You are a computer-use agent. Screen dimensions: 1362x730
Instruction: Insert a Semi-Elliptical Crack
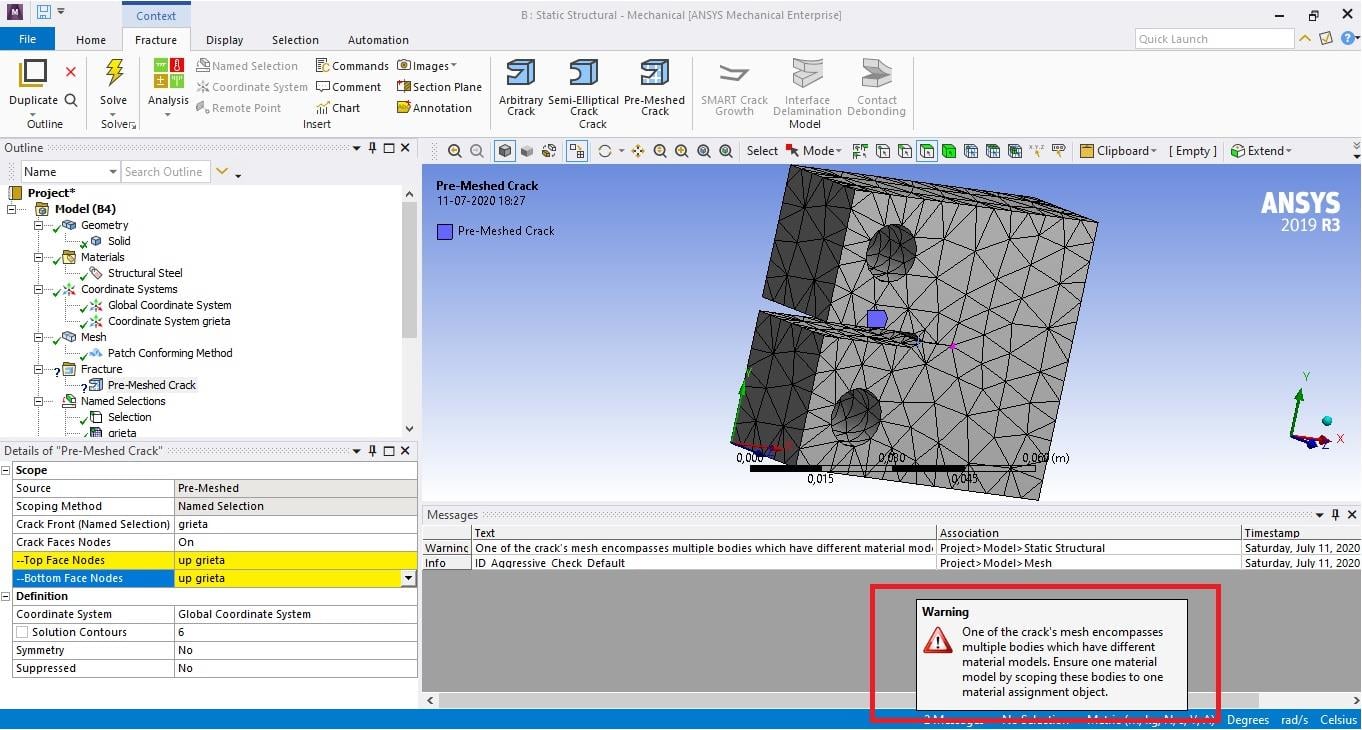(584, 74)
